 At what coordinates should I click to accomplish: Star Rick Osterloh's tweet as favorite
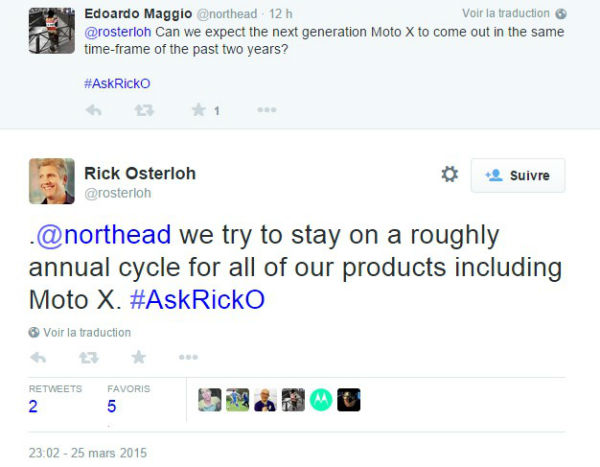(x=138, y=357)
